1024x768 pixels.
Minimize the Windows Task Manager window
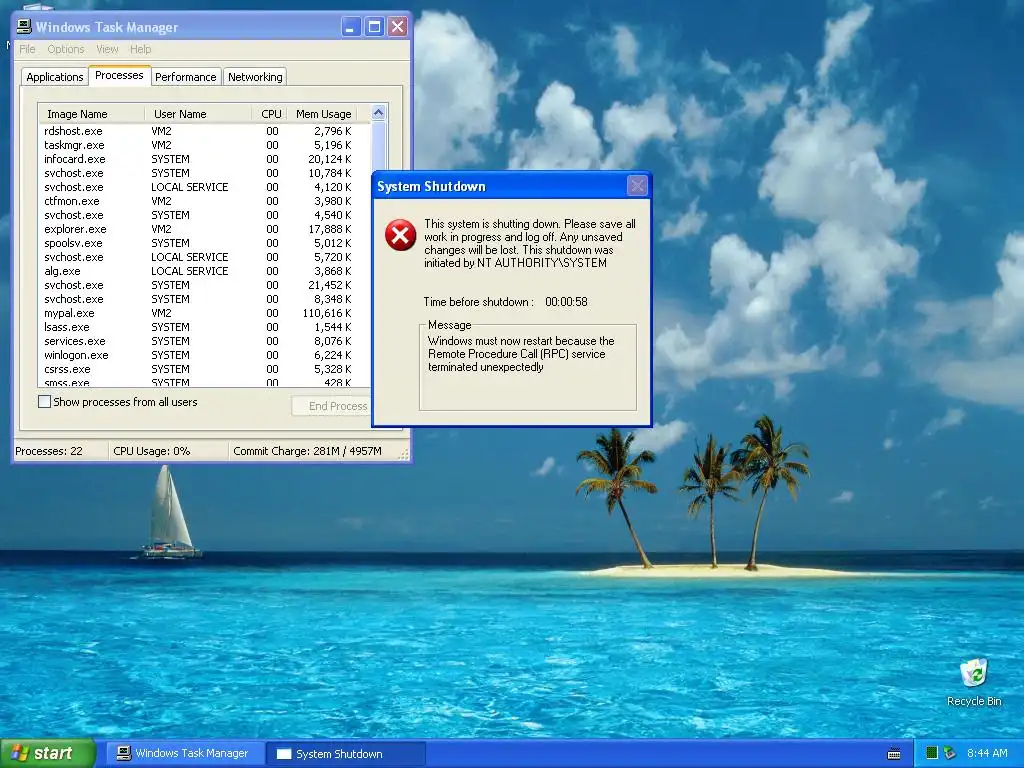[x=351, y=27]
